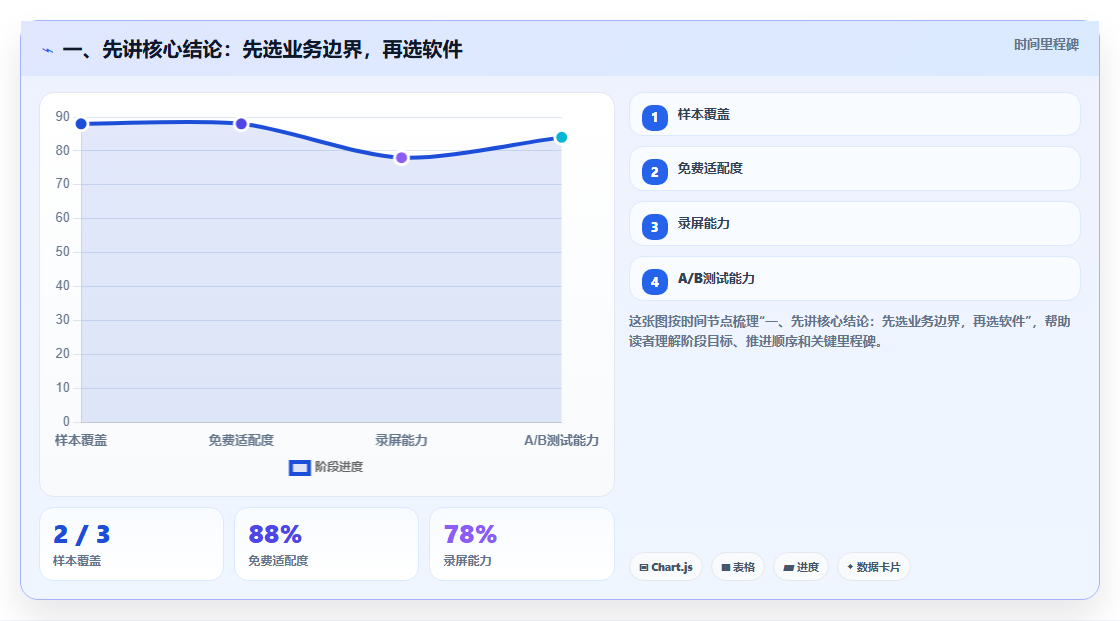Select the 样本覆盖 data point on chart
Viewport: 1120px width, 621px height.
[x=81, y=124]
